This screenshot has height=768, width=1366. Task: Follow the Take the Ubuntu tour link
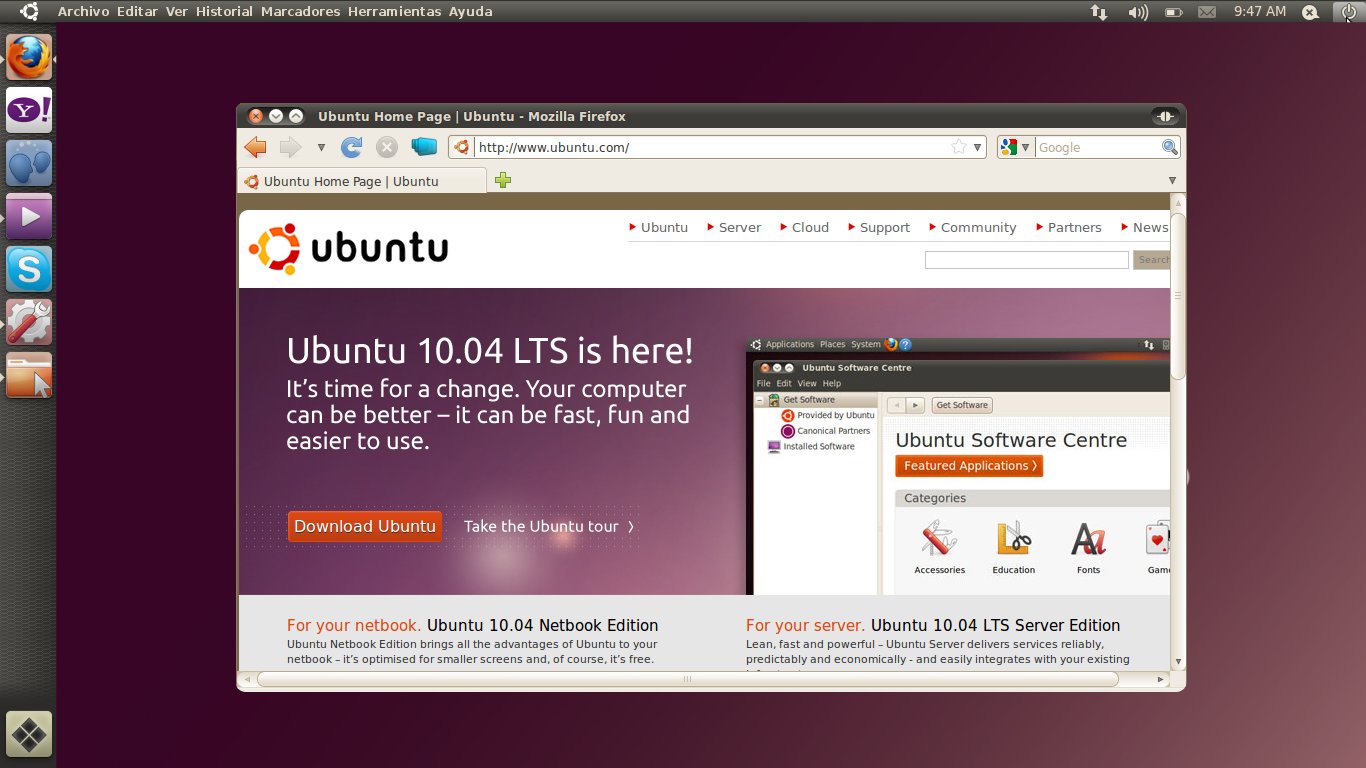coord(549,526)
